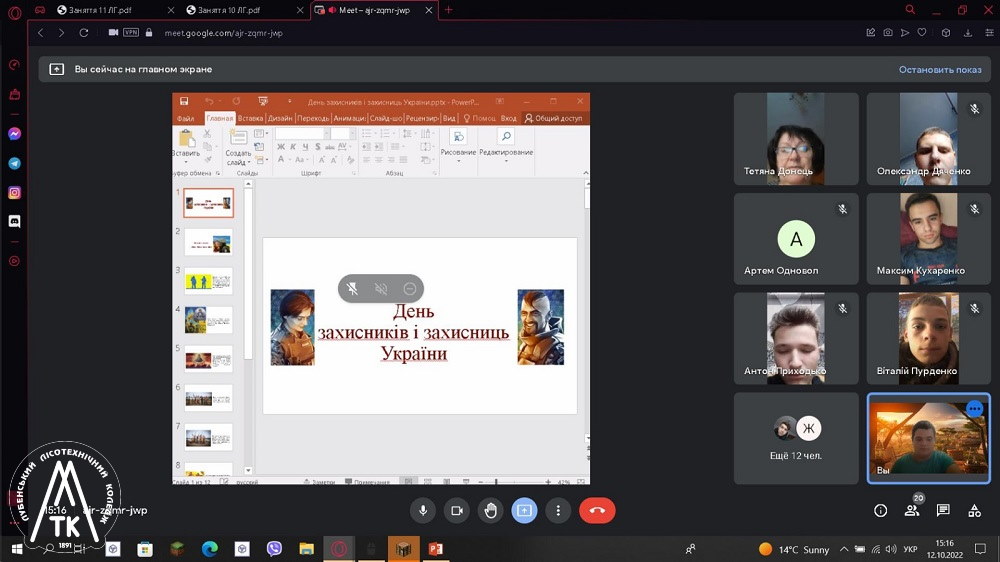Collapse the PowerPoint ribbon chevron
Screen dimensions: 1000x562
(x=585, y=173)
